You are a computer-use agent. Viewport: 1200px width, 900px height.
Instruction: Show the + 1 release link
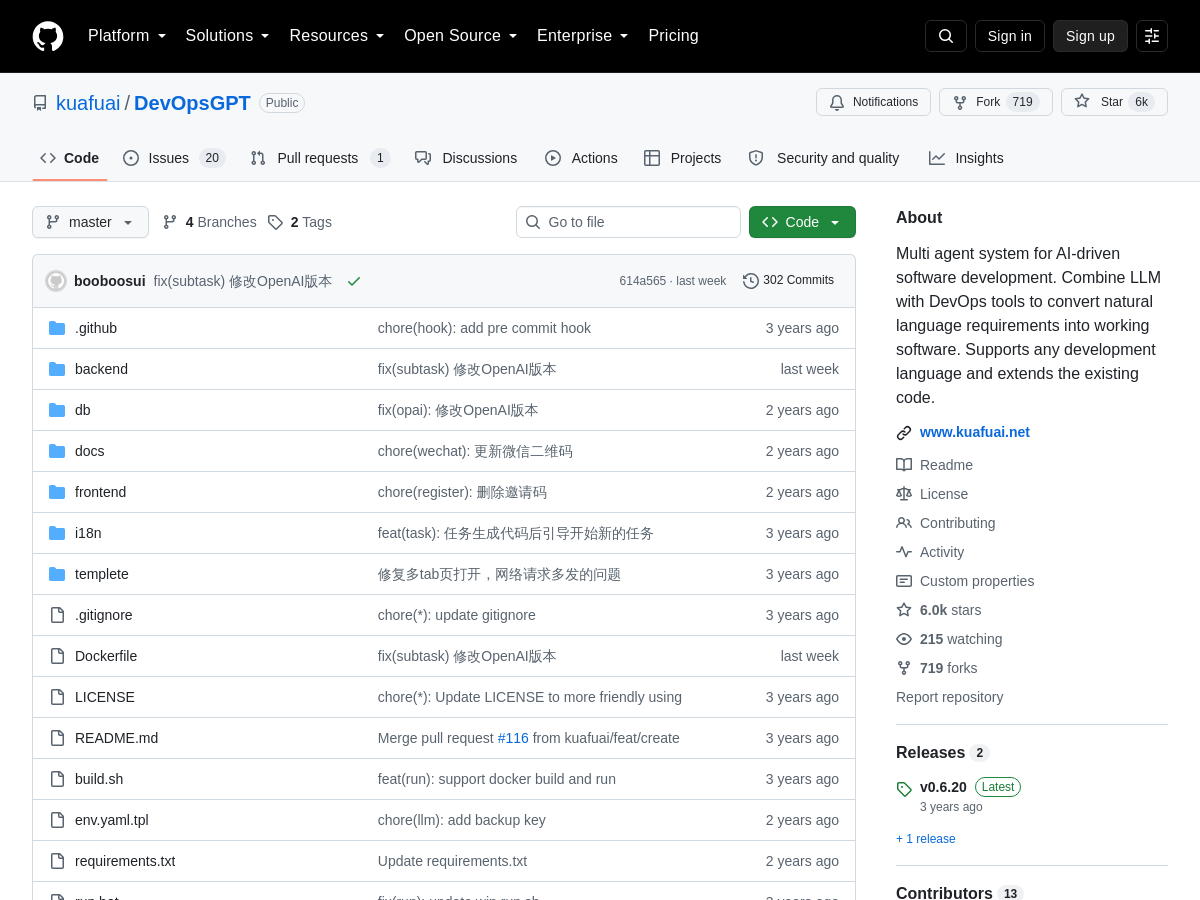(926, 839)
